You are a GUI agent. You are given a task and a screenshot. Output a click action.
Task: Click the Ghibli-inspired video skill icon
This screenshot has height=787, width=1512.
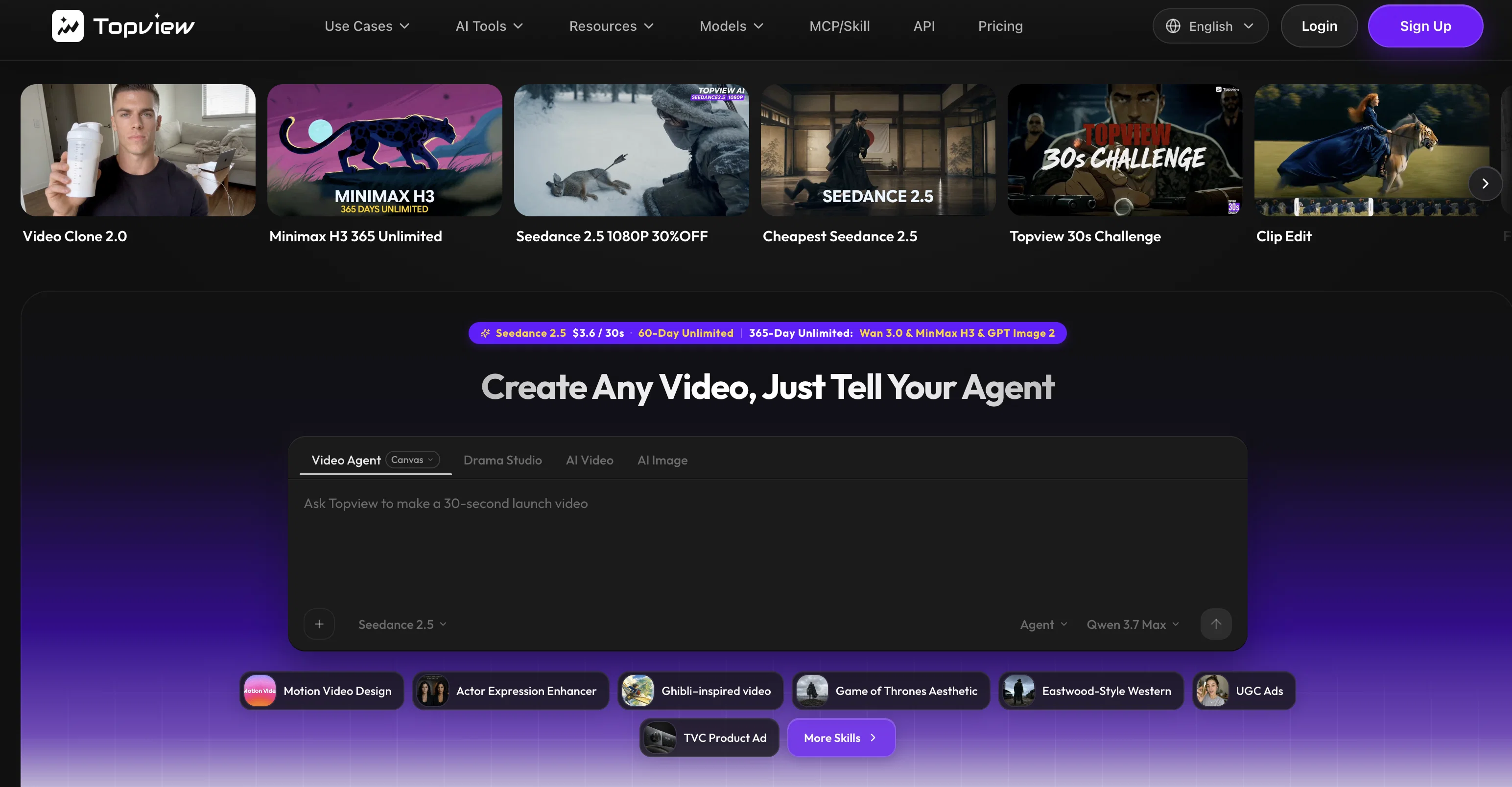638,691
